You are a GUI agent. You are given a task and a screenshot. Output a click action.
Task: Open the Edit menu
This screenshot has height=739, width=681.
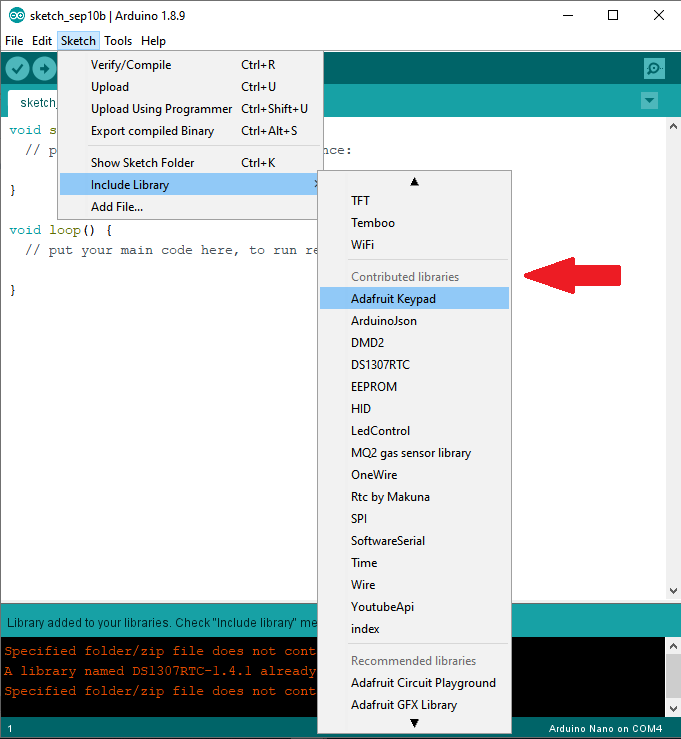[x=42, y=41]
